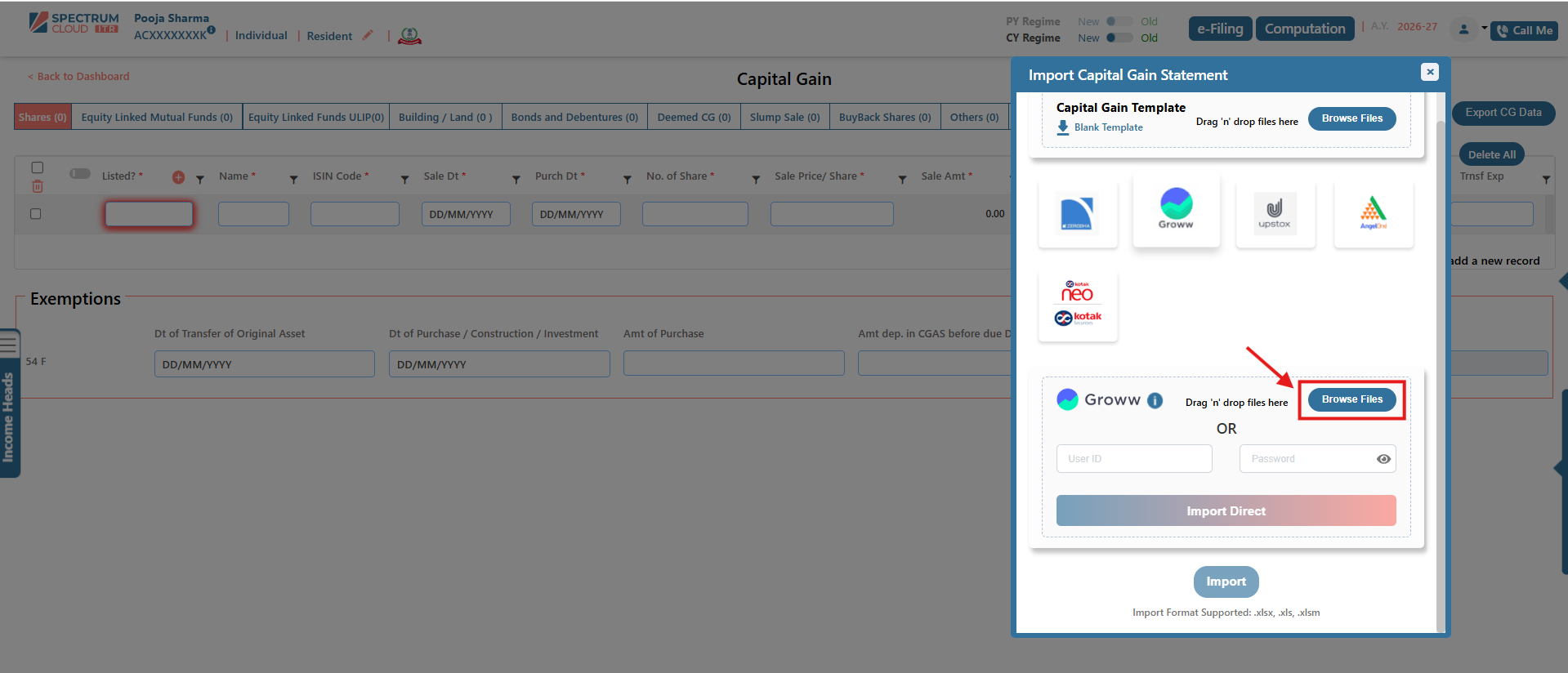Open the Sale Dt column filter

516,179
